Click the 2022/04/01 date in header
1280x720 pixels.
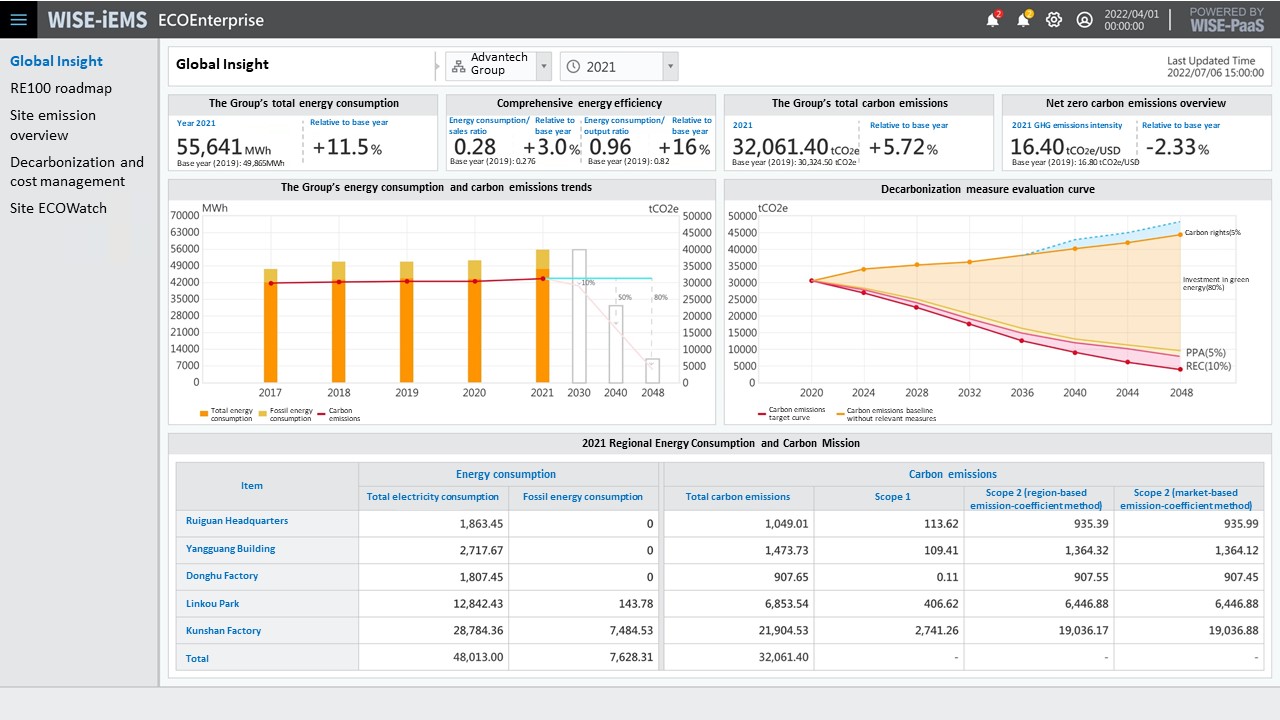(x=1131, y=14)
